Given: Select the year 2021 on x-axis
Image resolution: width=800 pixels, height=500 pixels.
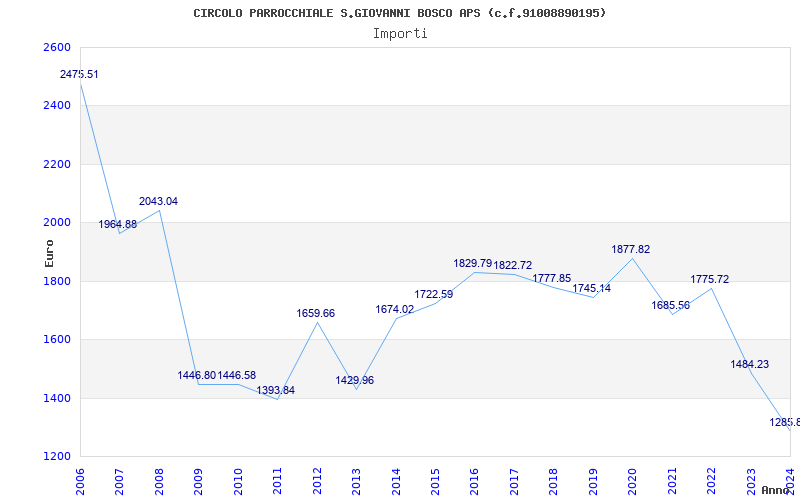Looking at the screenshot, I should click(x=672, y=481).
